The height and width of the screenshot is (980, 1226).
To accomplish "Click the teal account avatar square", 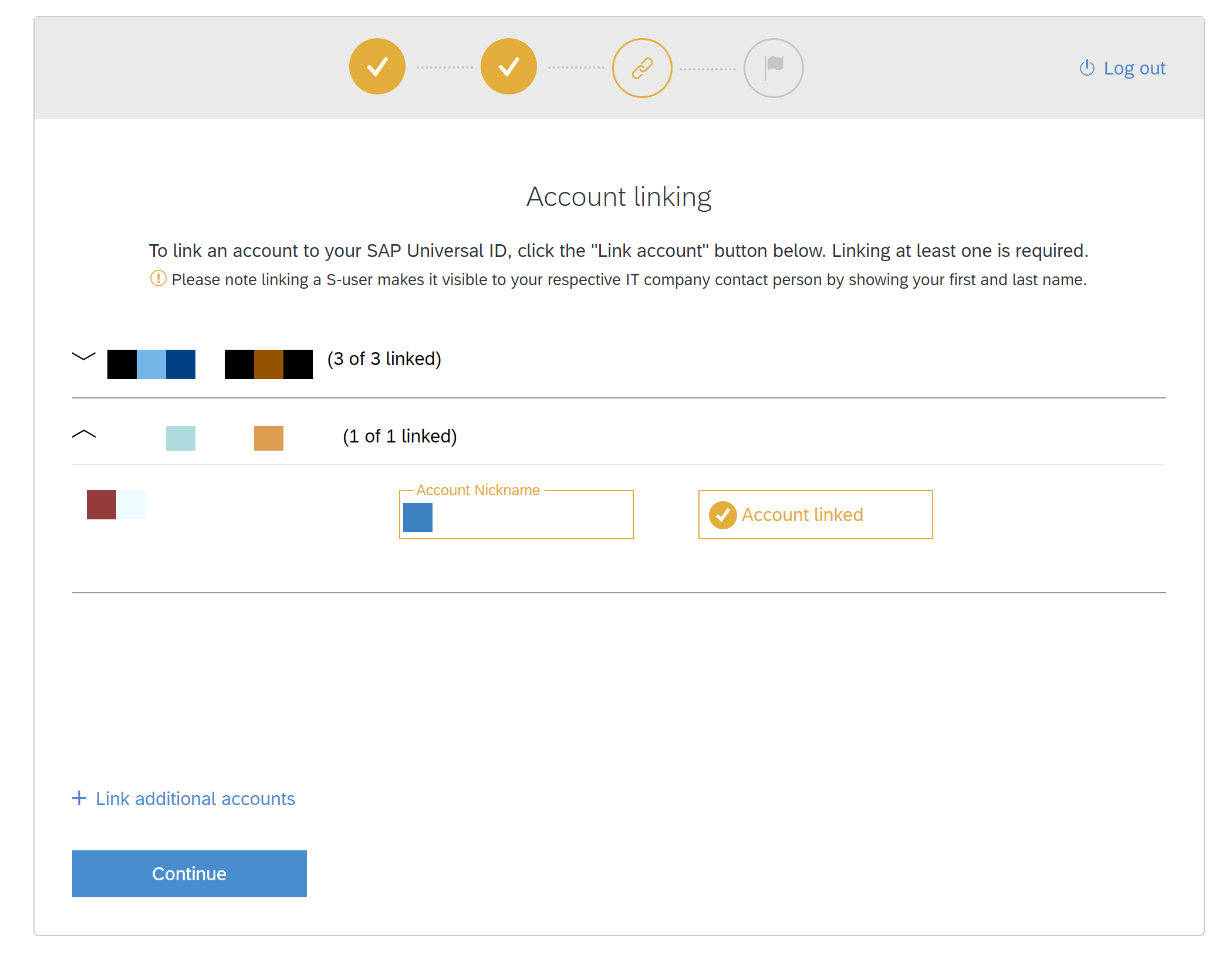I will coord(180,437).
